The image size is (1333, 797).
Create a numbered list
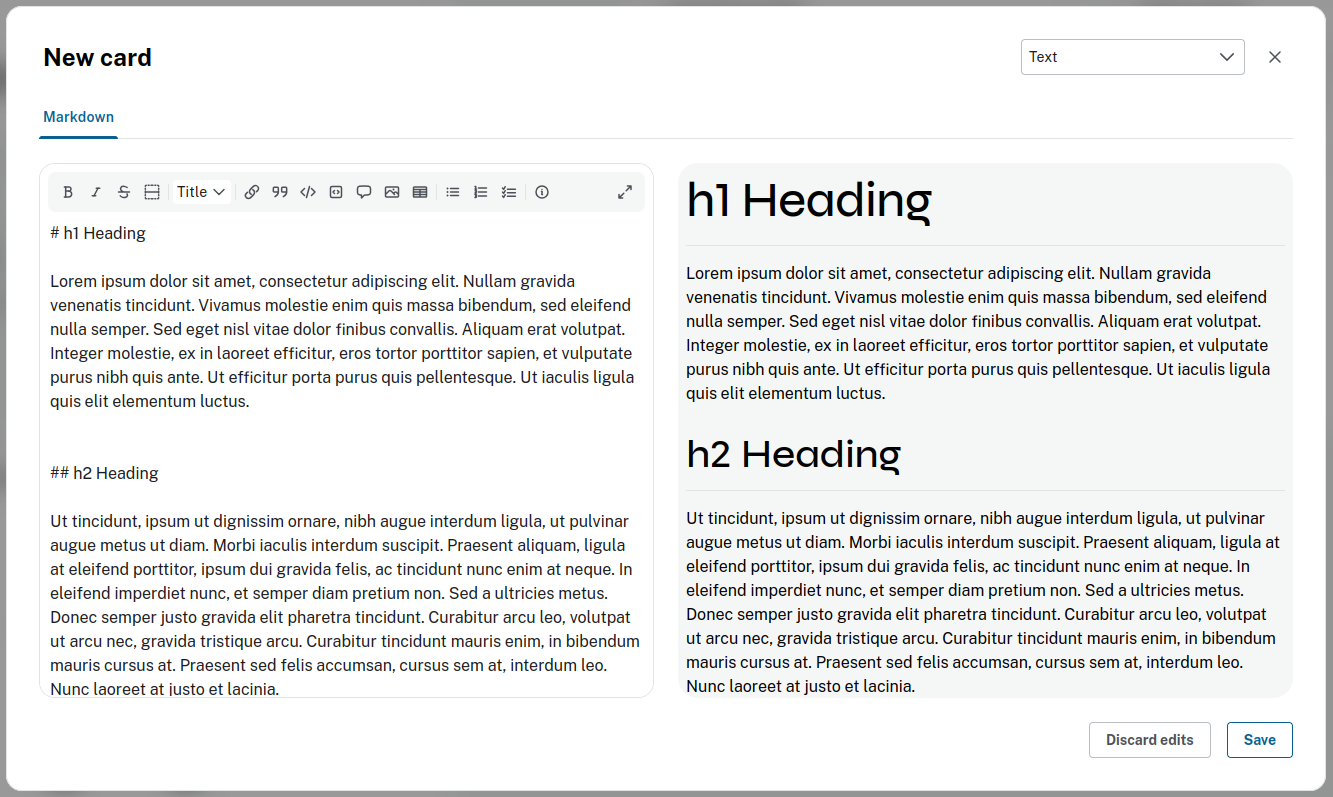(481, 192)
